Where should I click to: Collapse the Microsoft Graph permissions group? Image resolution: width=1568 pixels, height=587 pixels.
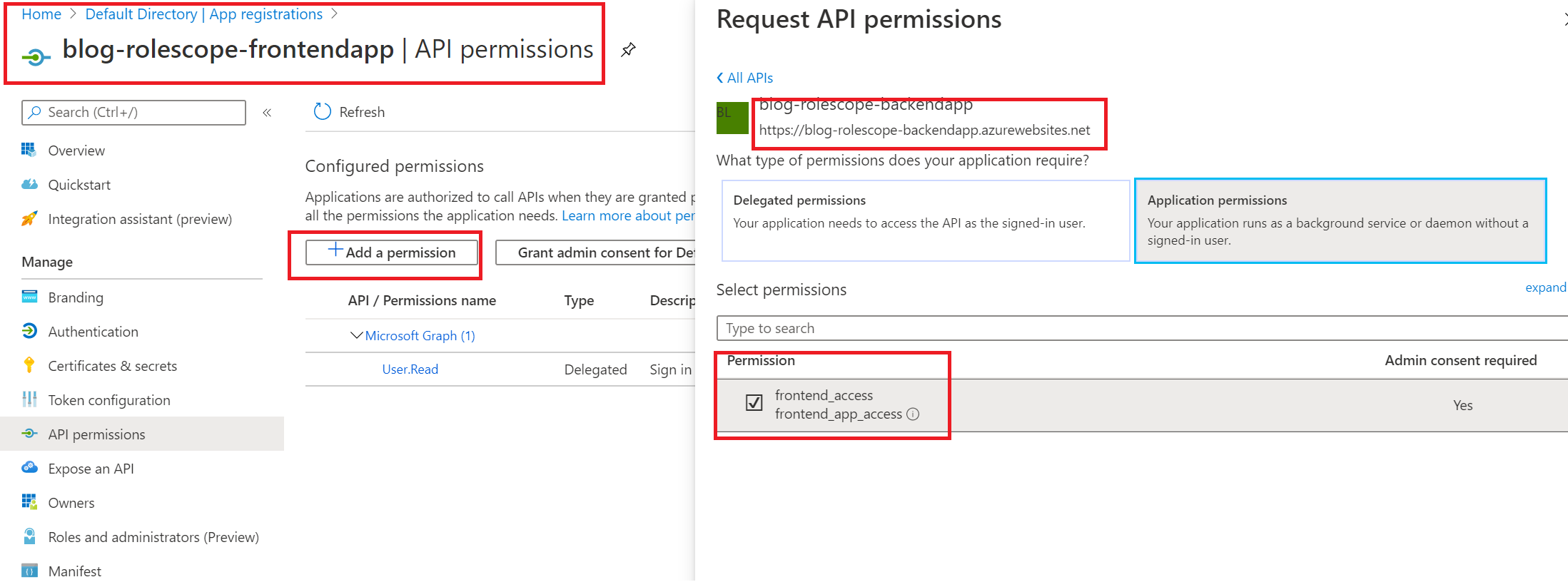[x=356, y=335]
